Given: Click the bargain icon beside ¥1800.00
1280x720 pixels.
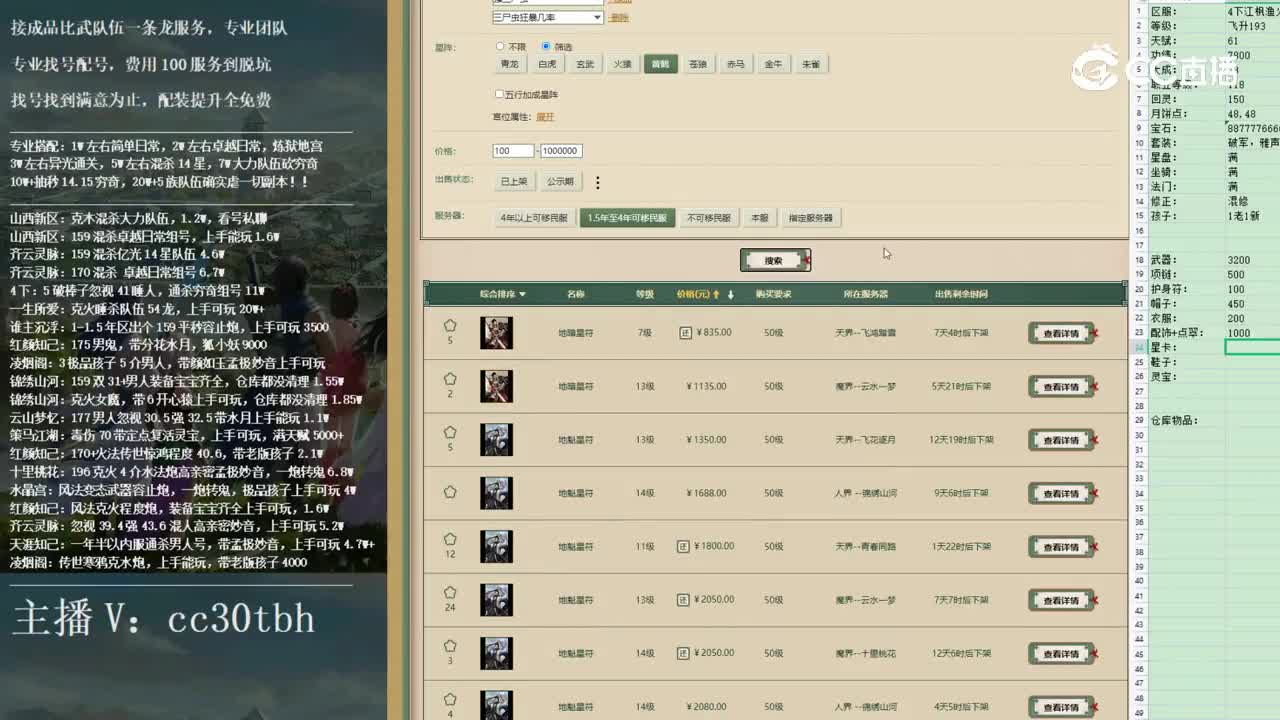Looking at the screenshot, I should 685,546.
